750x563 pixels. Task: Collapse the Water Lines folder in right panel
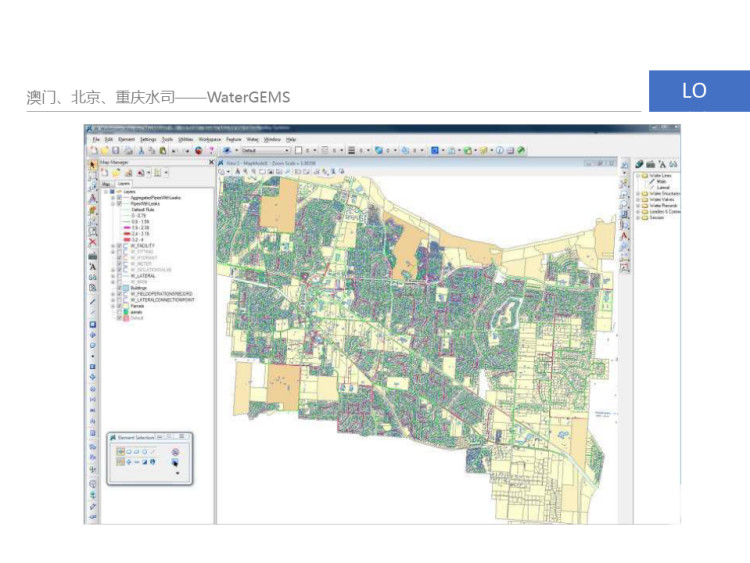tap(638, 176)
